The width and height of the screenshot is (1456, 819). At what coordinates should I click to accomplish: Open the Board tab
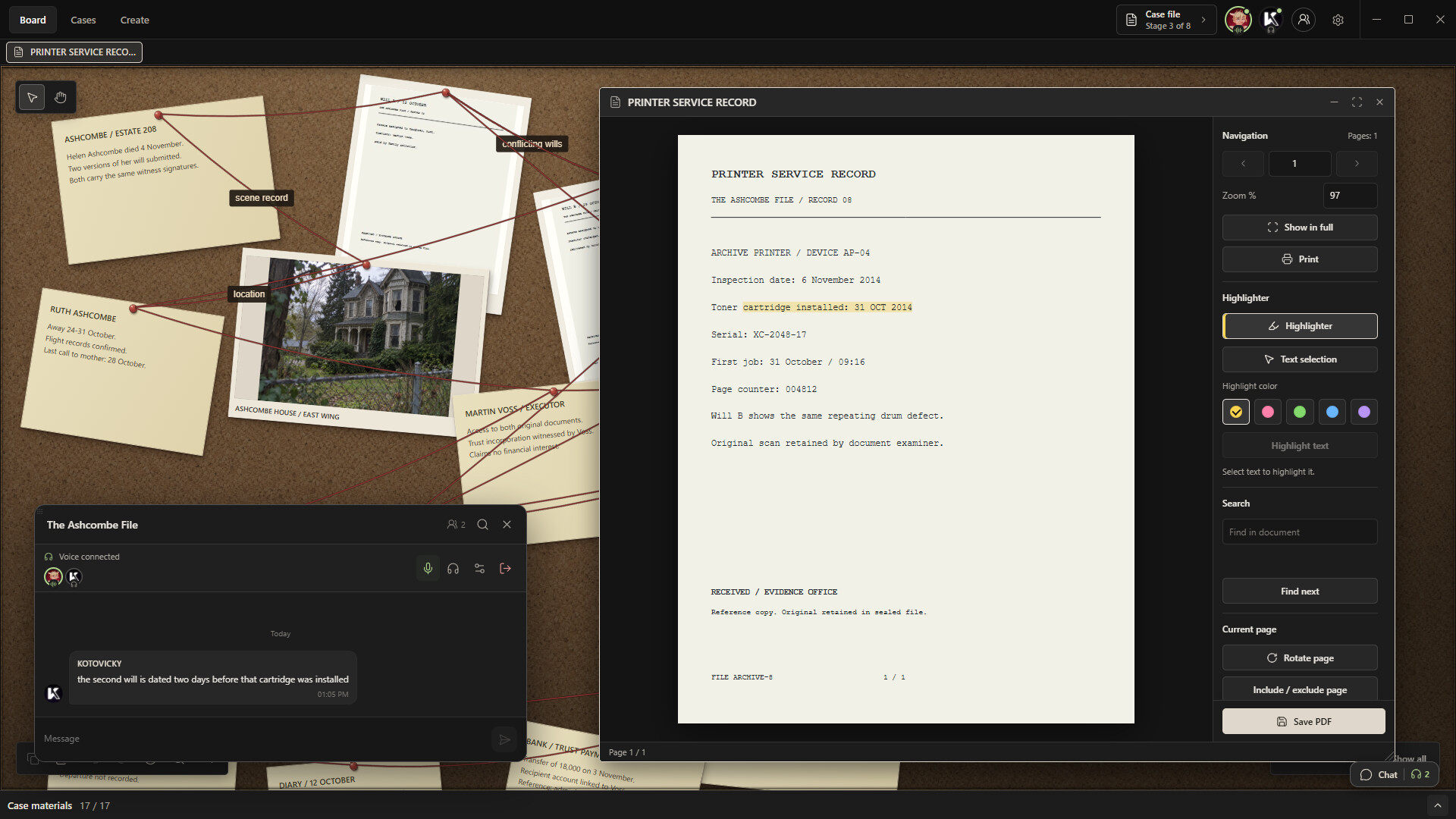tap(33, 20)
